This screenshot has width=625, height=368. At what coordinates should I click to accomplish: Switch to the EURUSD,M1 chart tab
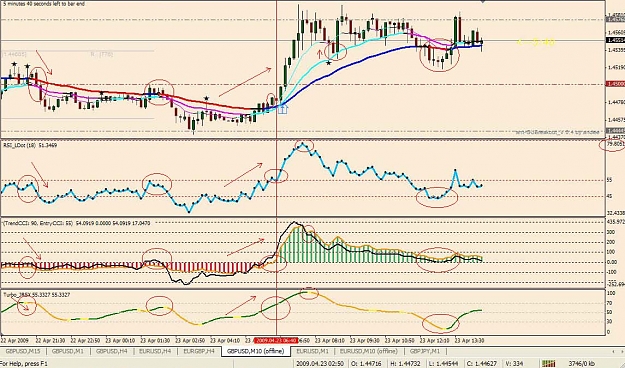(x=312, y=351)
